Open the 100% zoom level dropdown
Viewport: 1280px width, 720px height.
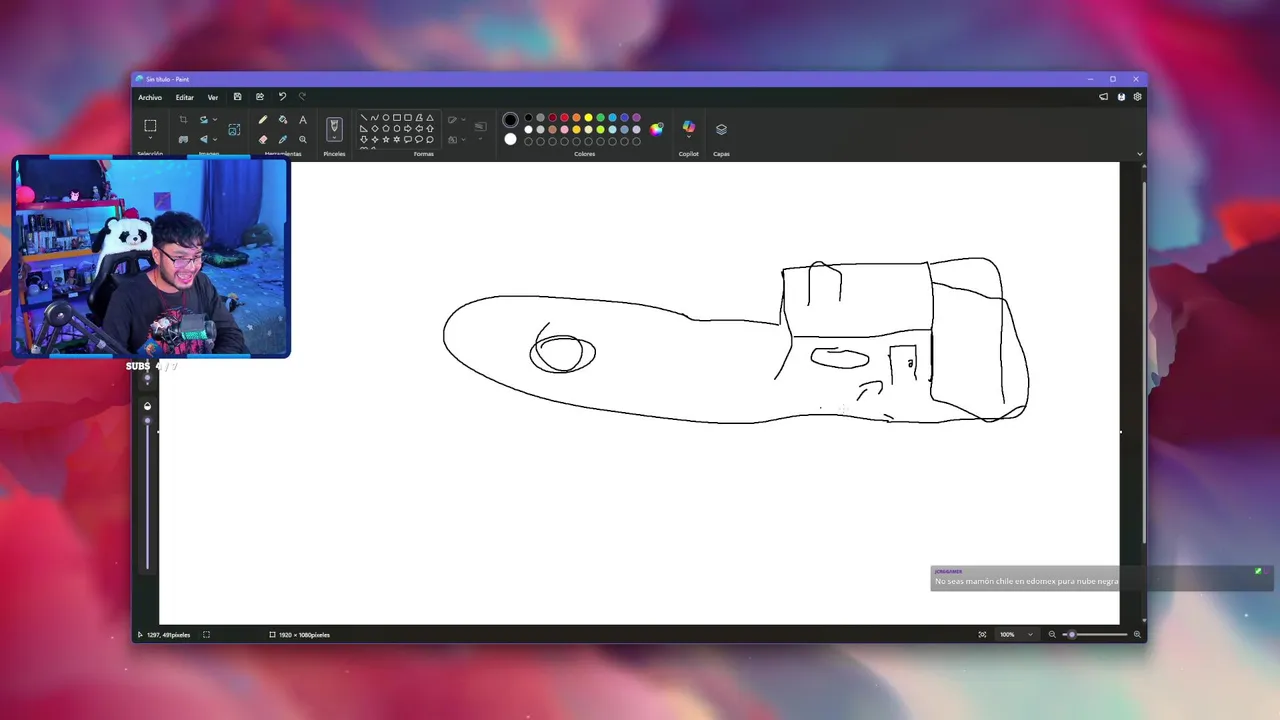[x=1017, y=634]
